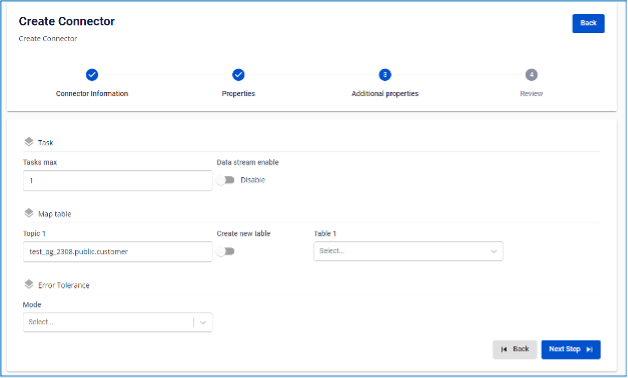Toggle the Data stream enable switch
The height and width of the screenshot is (378, 628).
click(225, 180)
